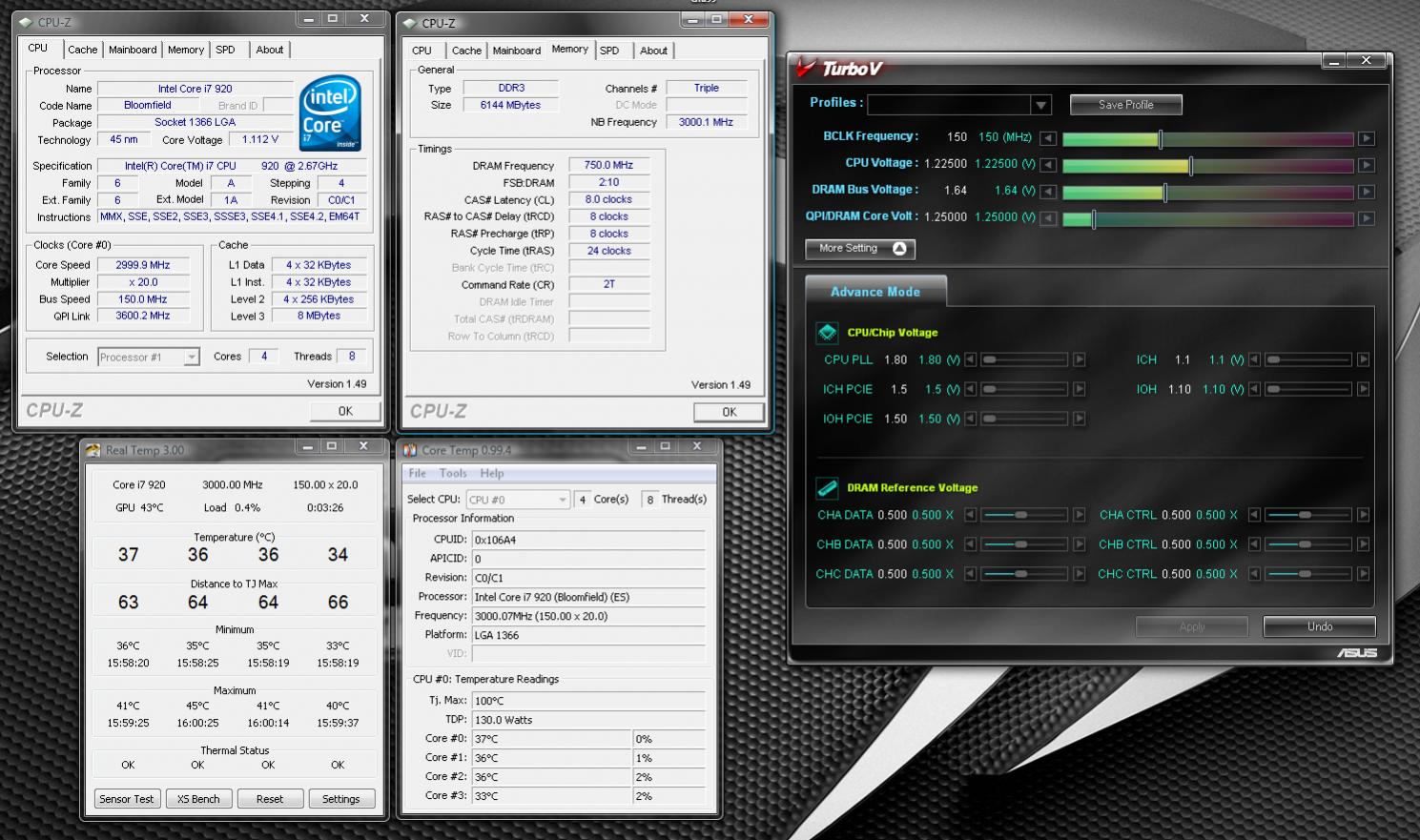Click Reset button in Real Temp
The width and height of the screenshot is (1420, 840).
270,799
